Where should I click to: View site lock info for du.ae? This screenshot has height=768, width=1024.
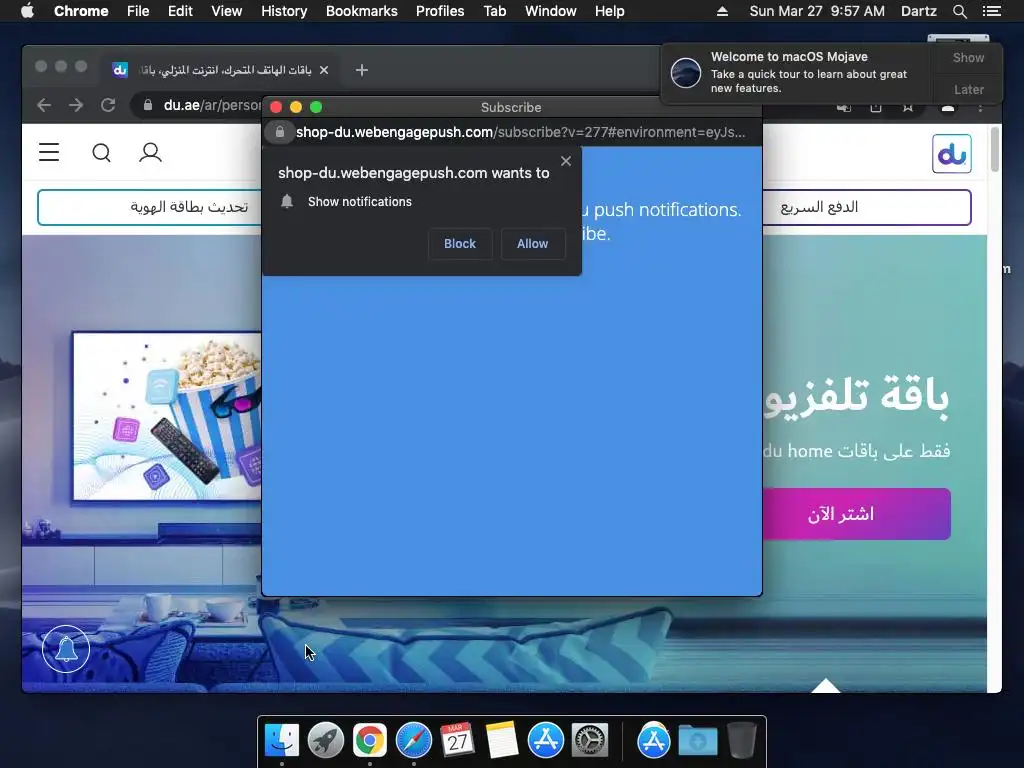148,105
